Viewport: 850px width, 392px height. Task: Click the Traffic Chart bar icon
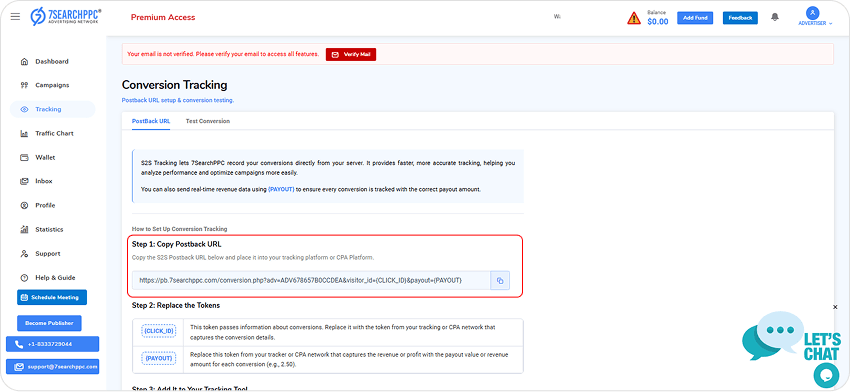tap(24, 133)
